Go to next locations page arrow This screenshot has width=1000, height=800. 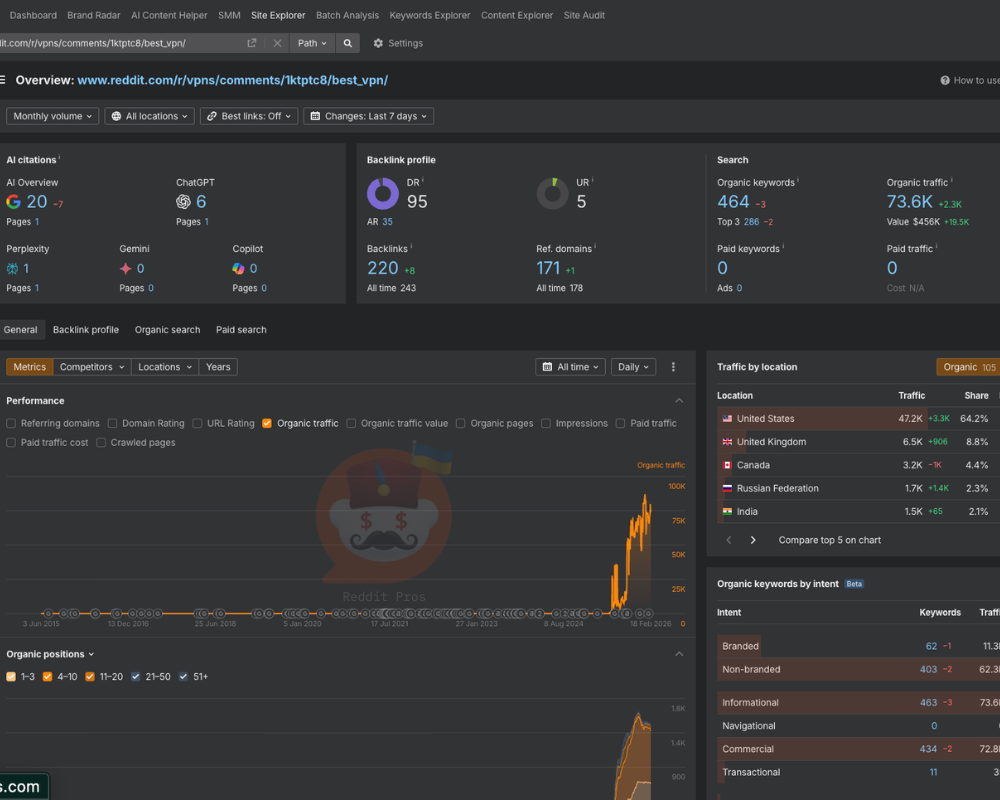click(x=753, y=540)
